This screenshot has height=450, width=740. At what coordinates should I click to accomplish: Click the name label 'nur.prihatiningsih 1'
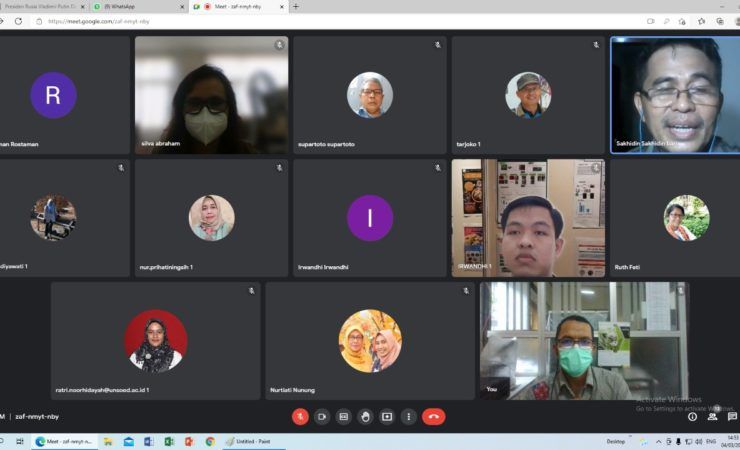pos(166,267)
